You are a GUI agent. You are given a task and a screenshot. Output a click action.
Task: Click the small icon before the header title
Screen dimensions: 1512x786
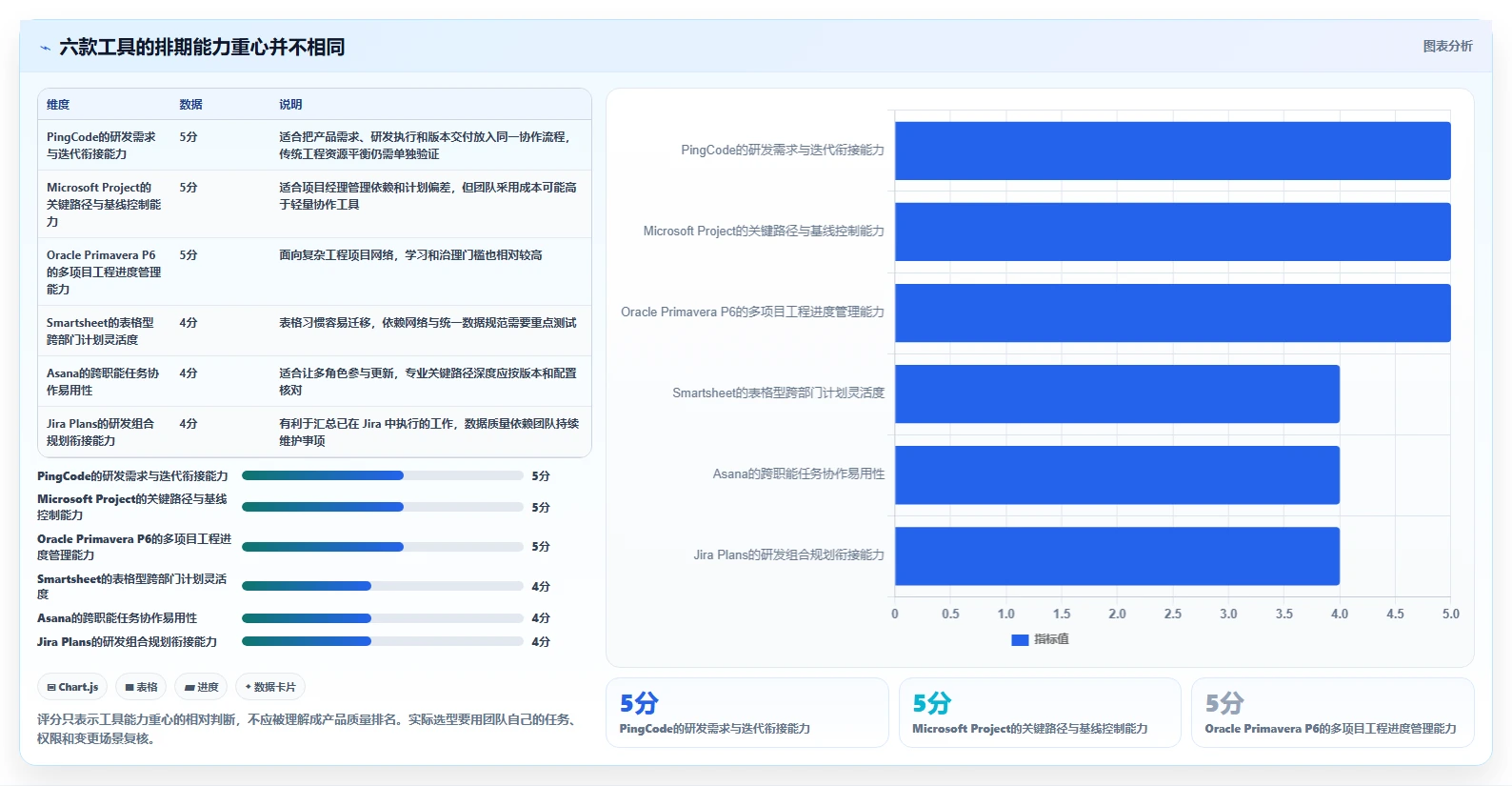click(45, 48)
